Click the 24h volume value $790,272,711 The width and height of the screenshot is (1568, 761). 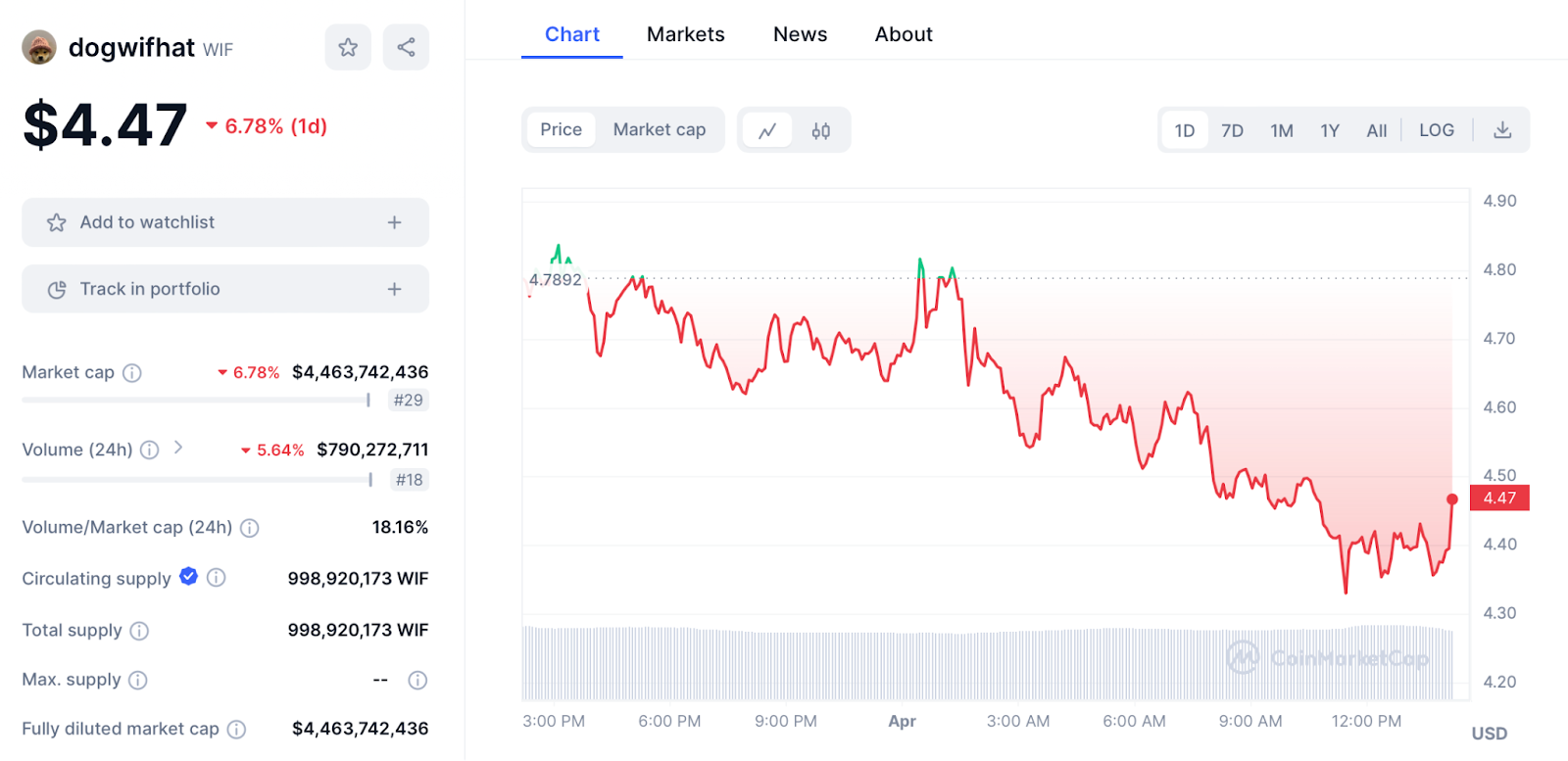click(x=372, y=450)
